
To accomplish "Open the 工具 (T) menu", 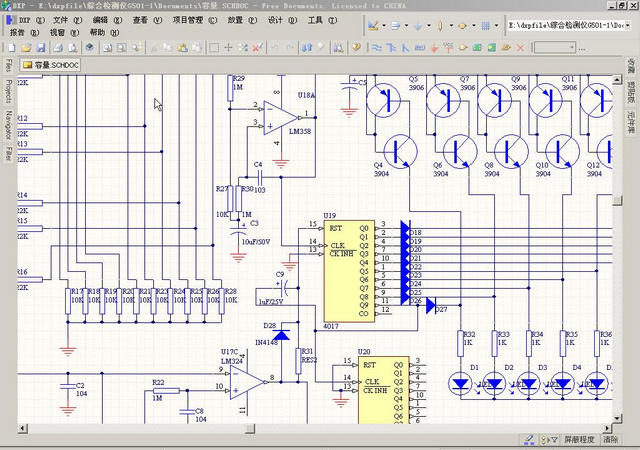I will 322,20.
